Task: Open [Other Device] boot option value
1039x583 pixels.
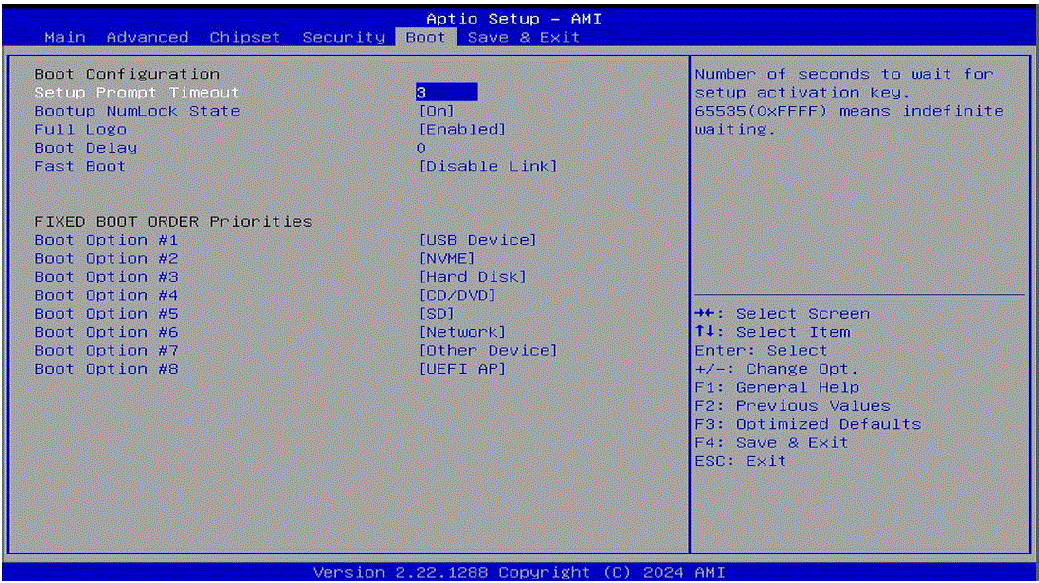Action: click(x=488, y=350)
